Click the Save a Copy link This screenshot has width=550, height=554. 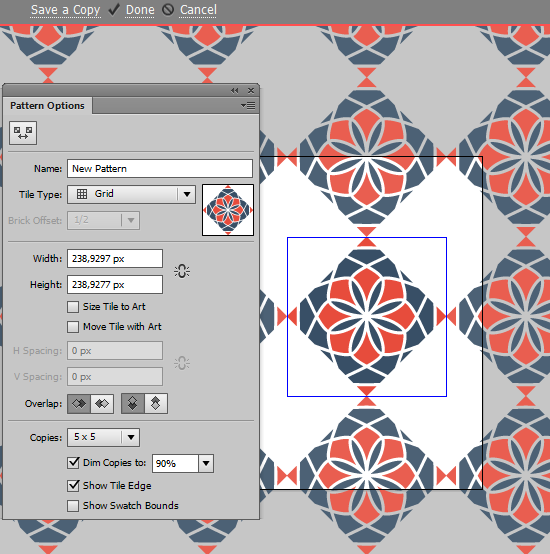tap(65, 10)
